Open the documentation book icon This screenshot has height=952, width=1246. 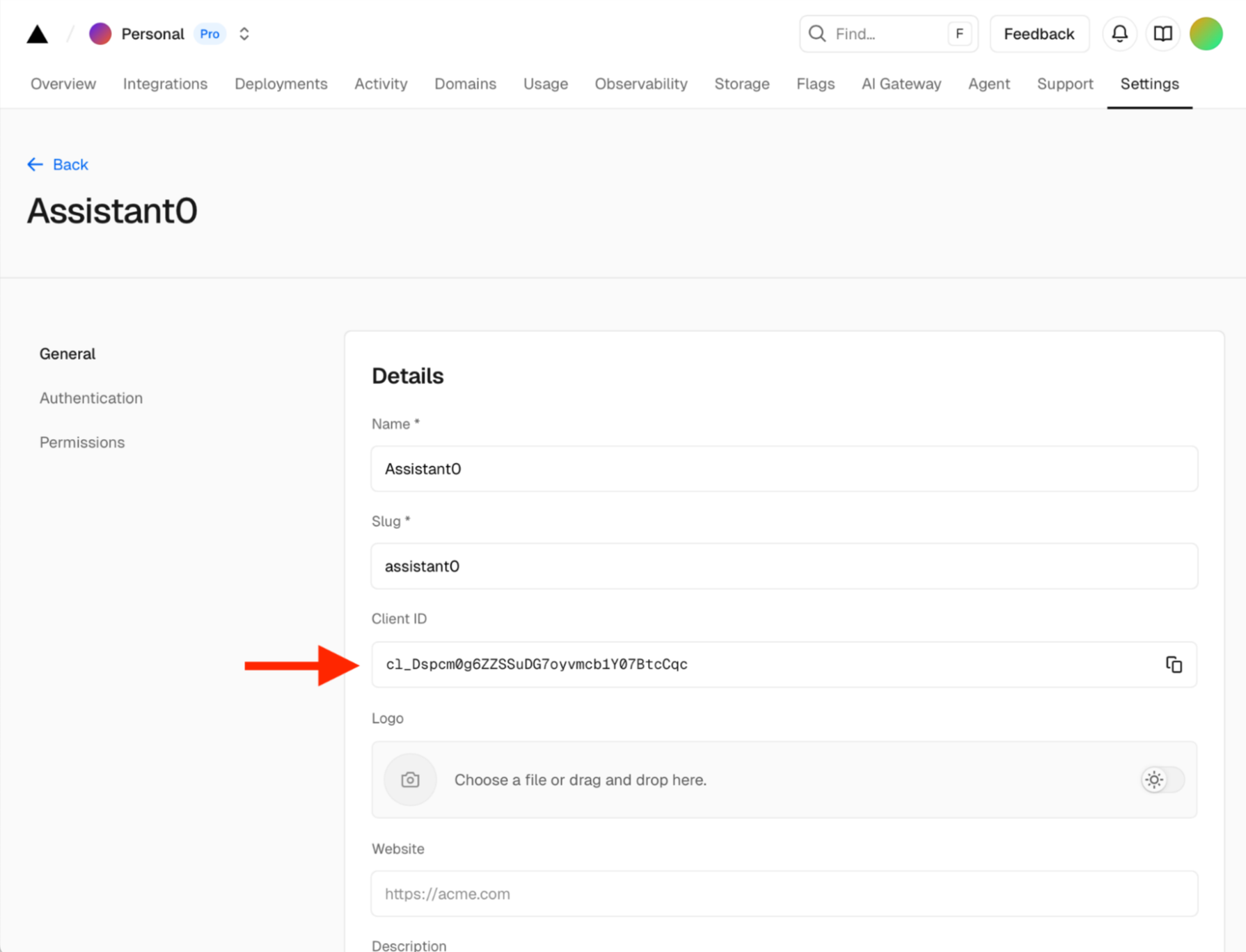pyautogui.click(x=1163, y=34)
